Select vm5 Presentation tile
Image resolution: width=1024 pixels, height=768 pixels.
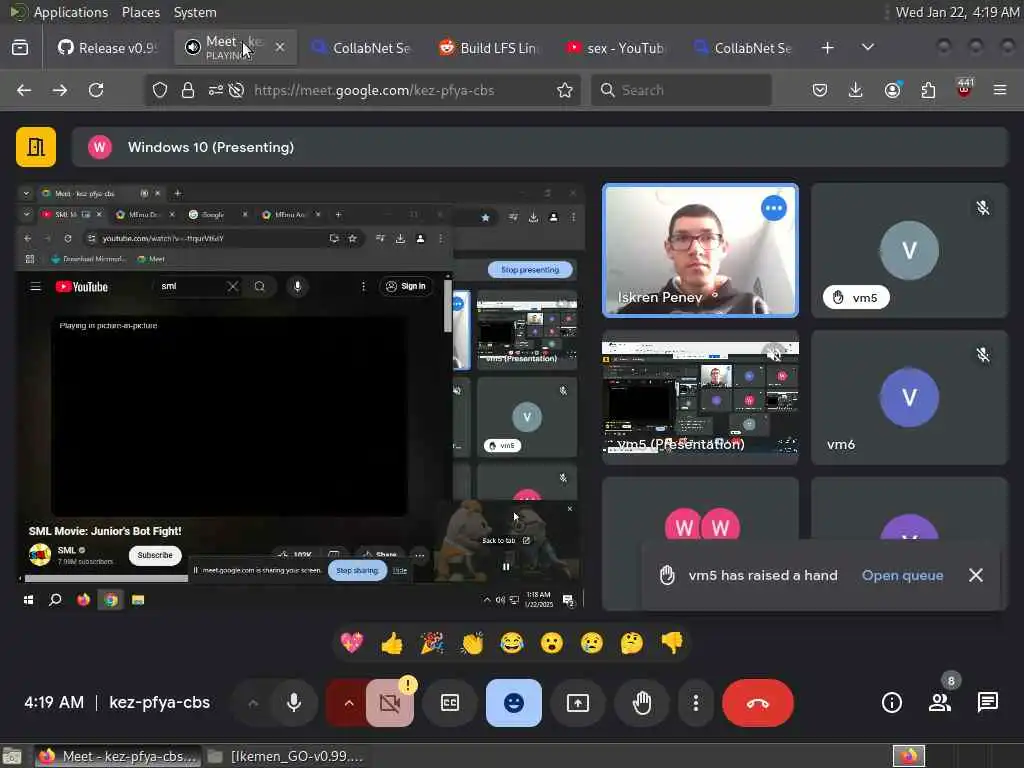click(700, 397)
